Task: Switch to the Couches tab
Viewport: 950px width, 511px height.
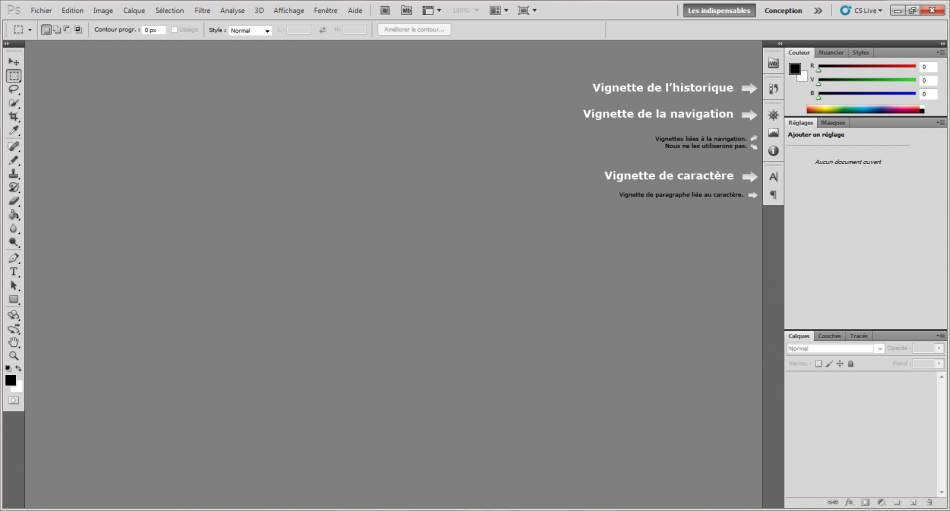Action: pyautogui.click(x=829, y=336)
